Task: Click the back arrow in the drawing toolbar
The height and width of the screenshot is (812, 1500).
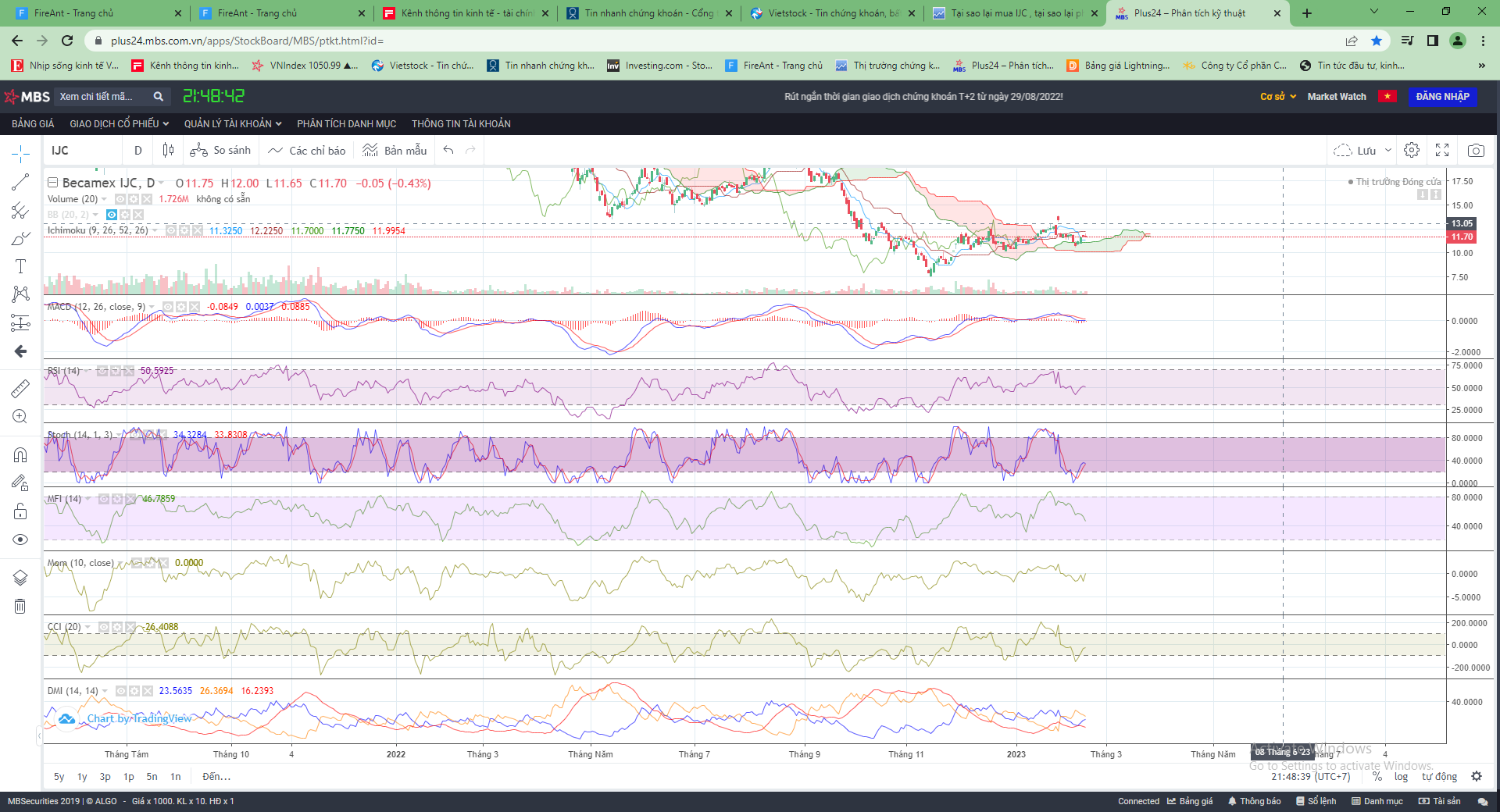Action: [x=20, y=351]
